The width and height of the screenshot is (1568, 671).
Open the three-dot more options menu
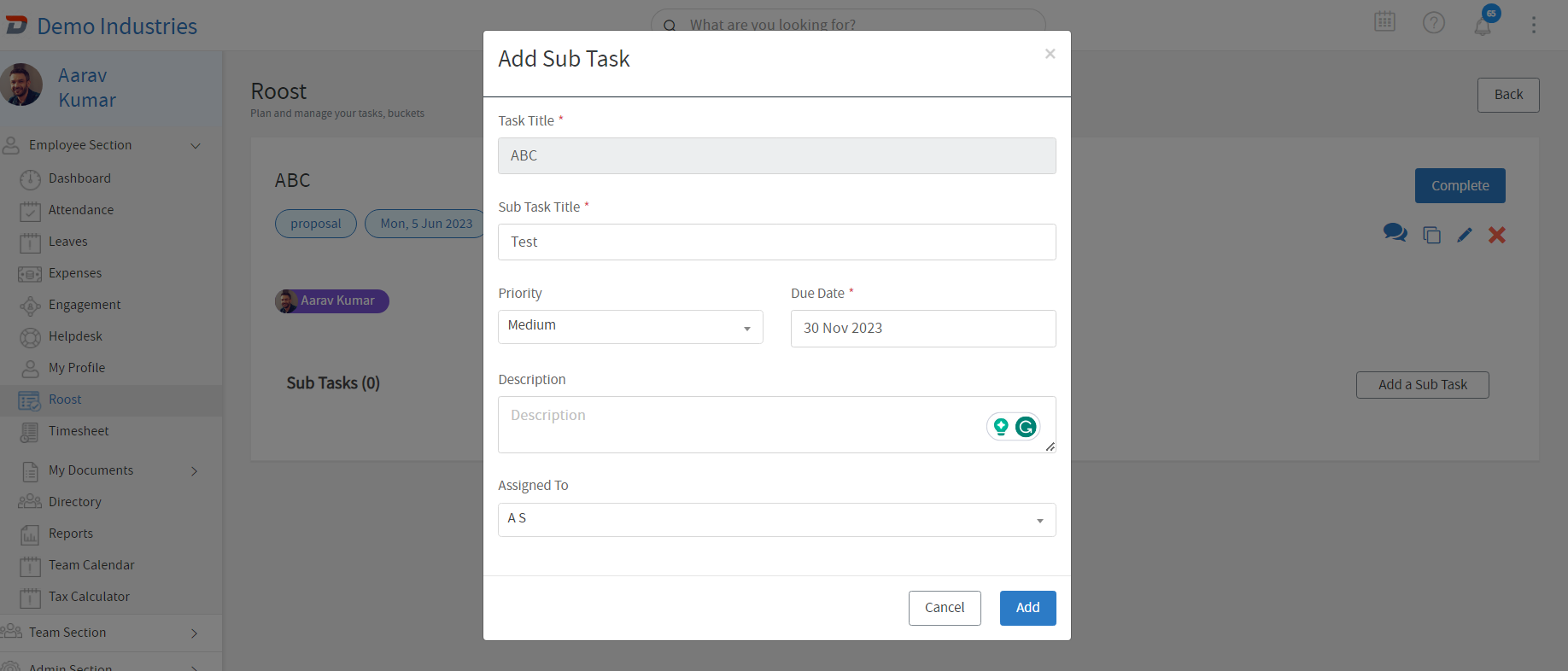pyautogui.click(x=1533, y=25)
